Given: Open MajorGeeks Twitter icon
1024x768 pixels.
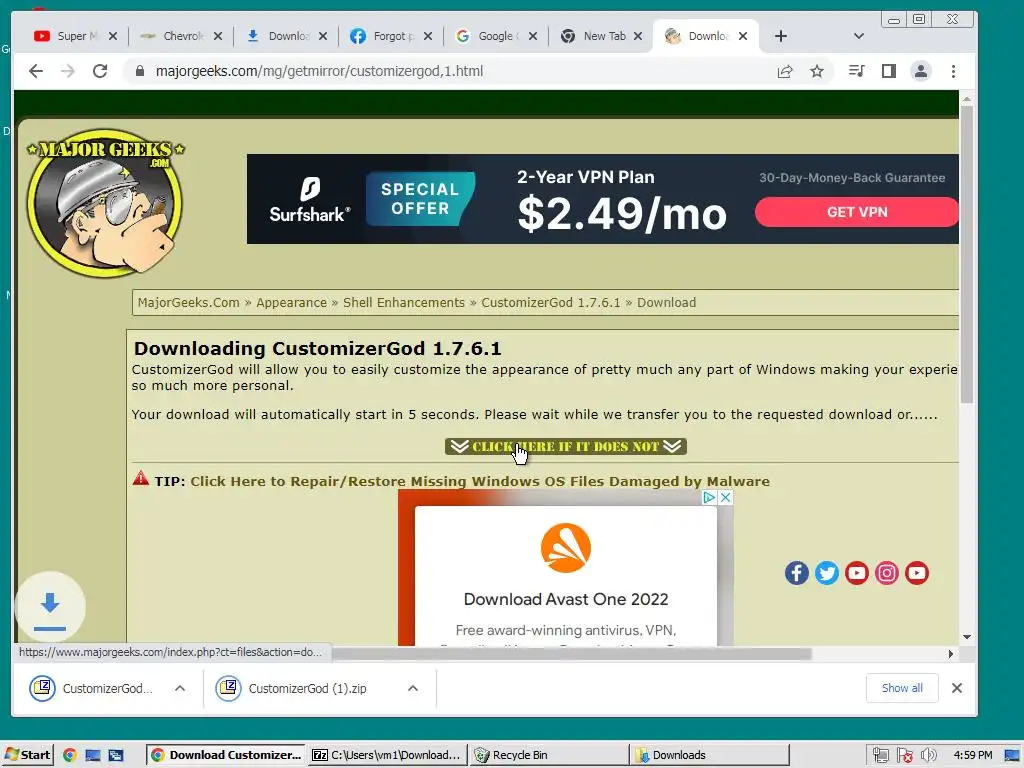Looking at the screenshot, I should tap(827, 573).
